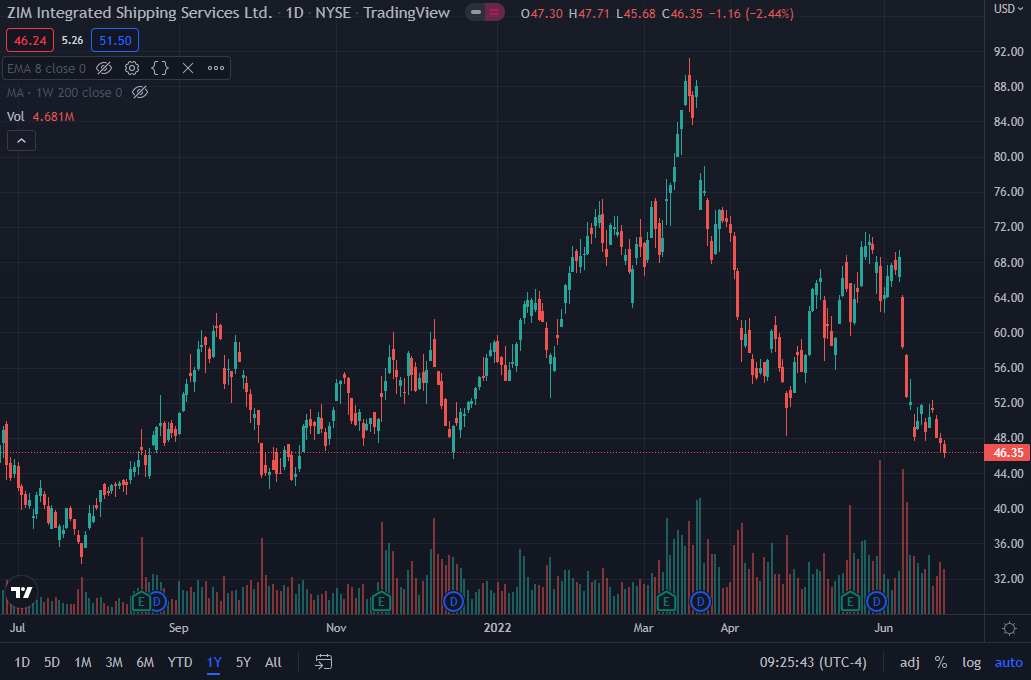Toggle visibility of the EMA 8 indicator
Screen dimensions: 1031x680
[x=104, y=68]
